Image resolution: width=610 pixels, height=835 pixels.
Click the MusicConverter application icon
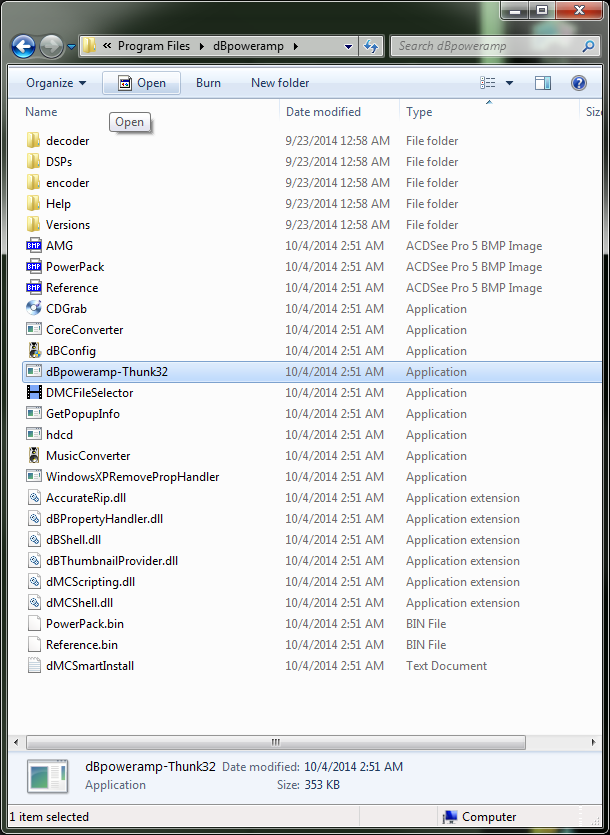coord(34,456)
